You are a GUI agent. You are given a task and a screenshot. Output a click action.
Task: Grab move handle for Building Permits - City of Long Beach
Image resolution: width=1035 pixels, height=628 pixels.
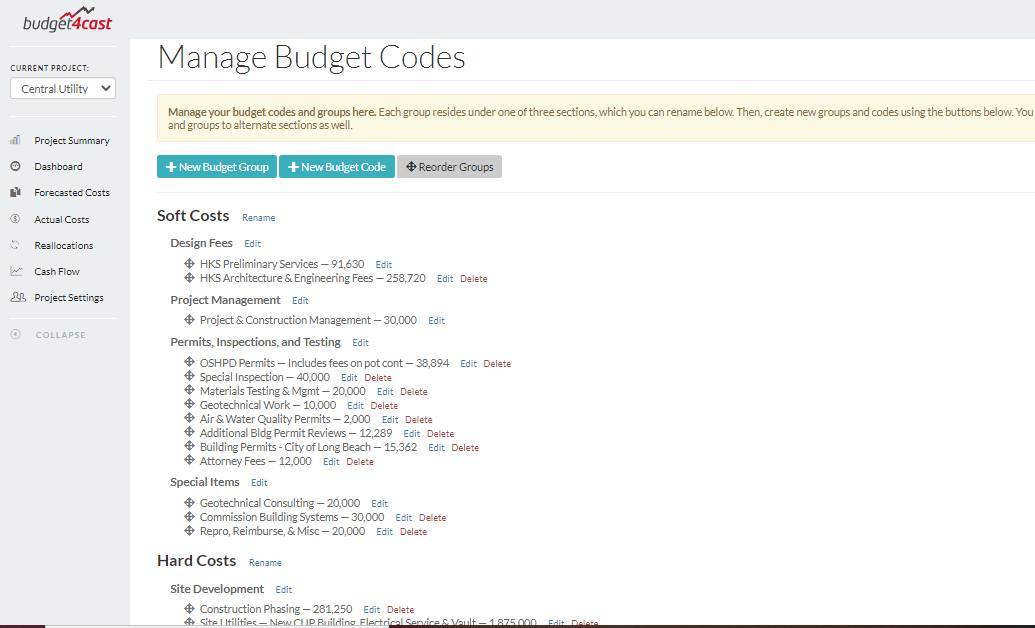click(189, 446)
